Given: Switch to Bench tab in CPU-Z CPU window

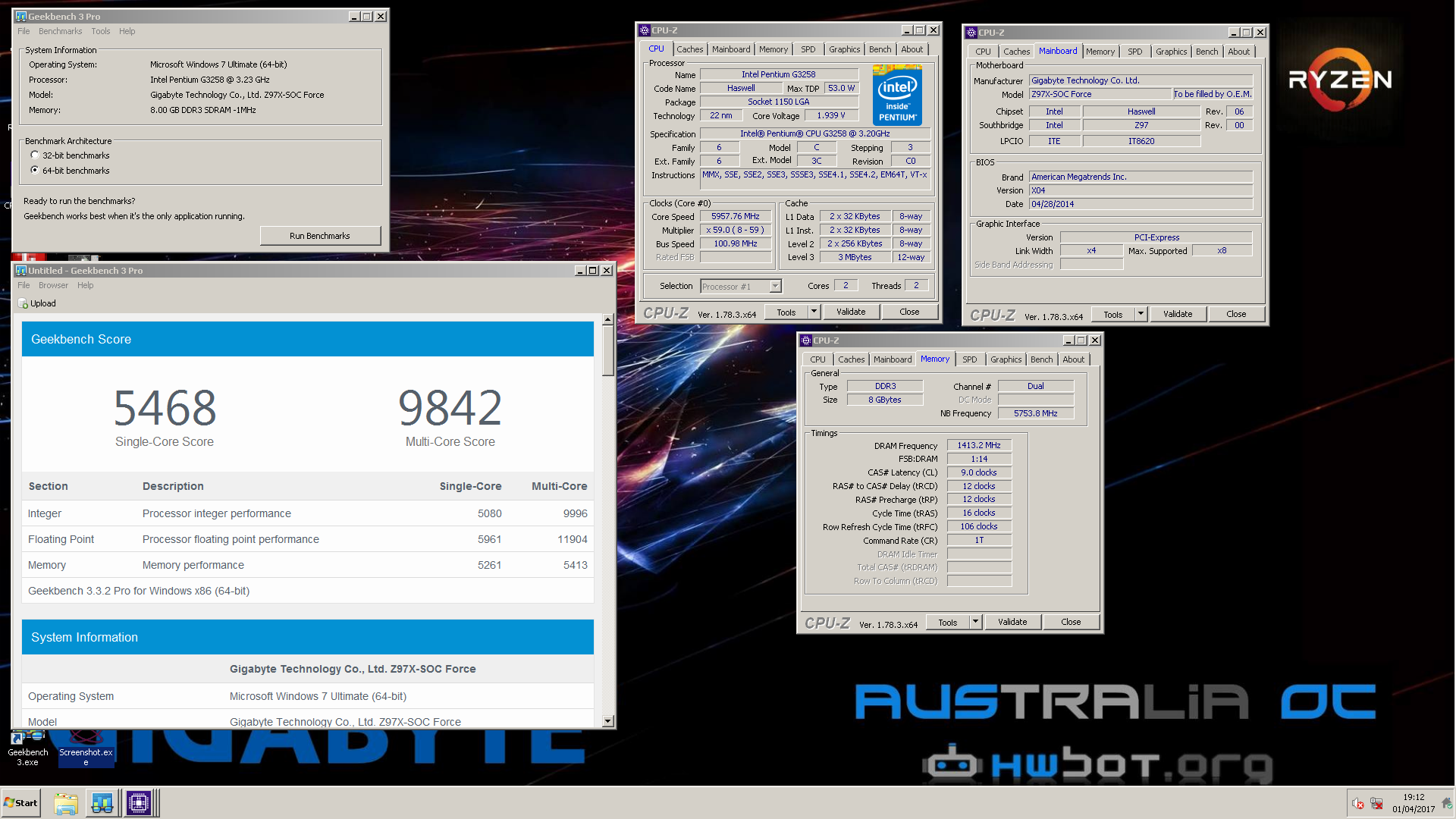Looking at the screenshot, I should click(x=880, y=49).
